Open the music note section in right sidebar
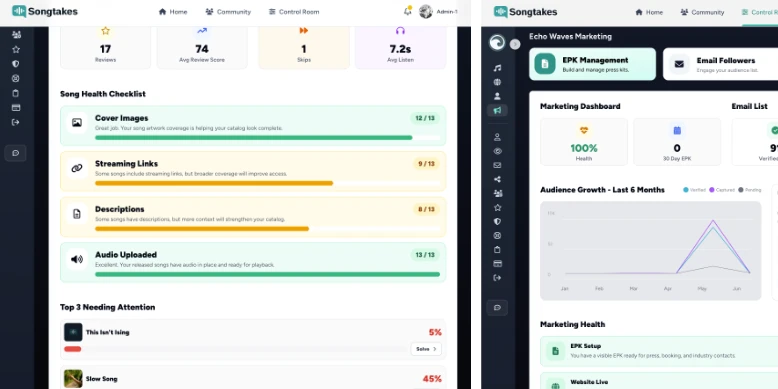The image size is (778, 389). [x=497, y=68]
